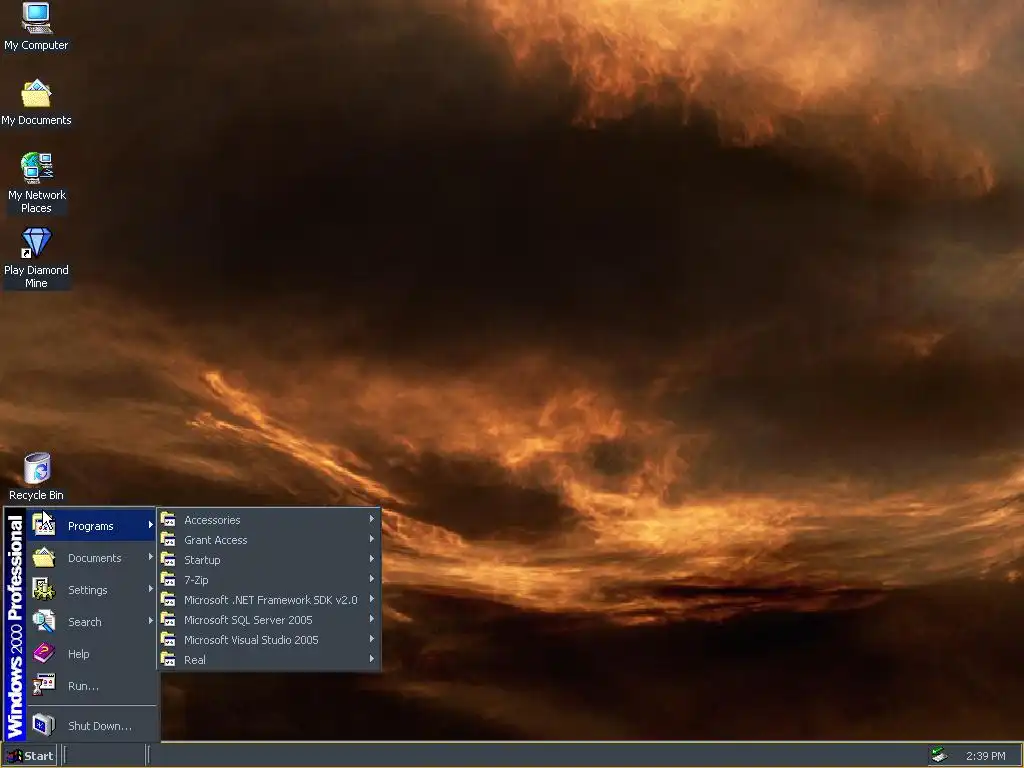The width and height of the screenshot is (1024, 768).
Task: Click the Grant Access folder icon
Action: [x=168, y=539]
